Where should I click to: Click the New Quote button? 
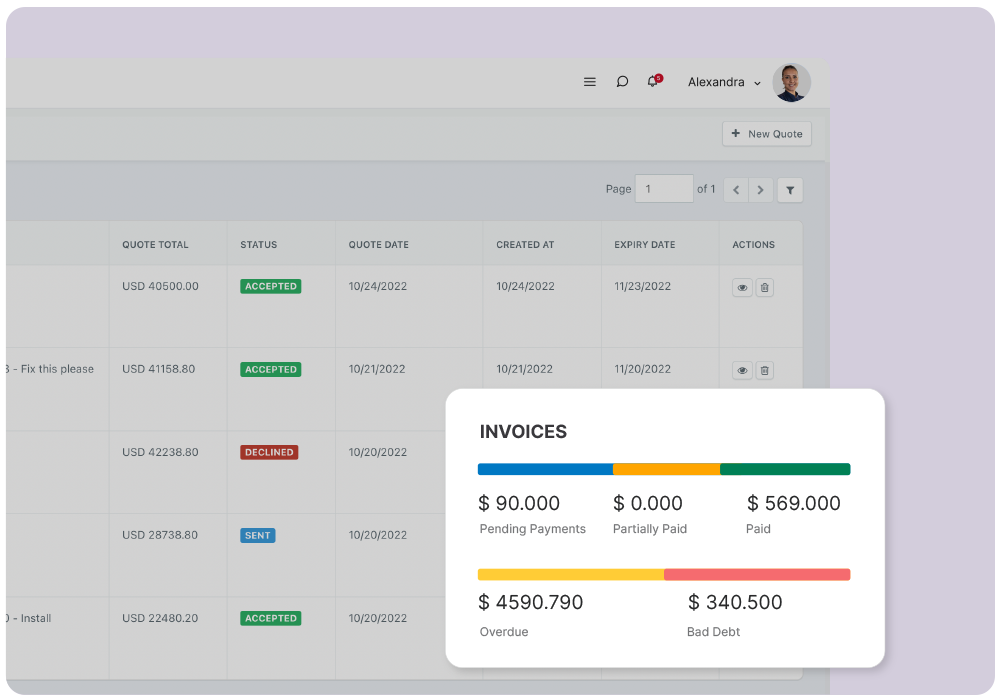767,134
